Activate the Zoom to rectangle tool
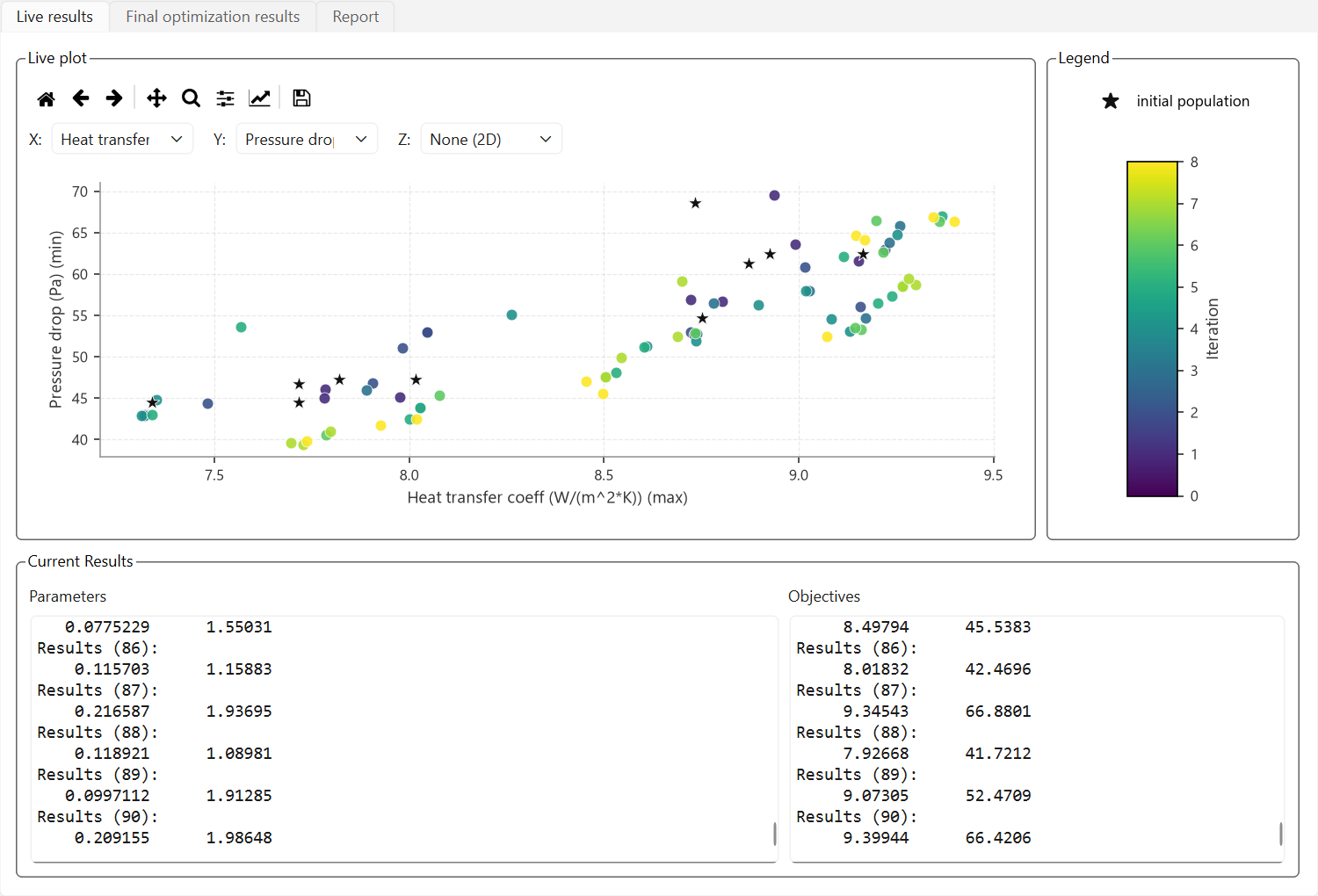 coord(191,98)
